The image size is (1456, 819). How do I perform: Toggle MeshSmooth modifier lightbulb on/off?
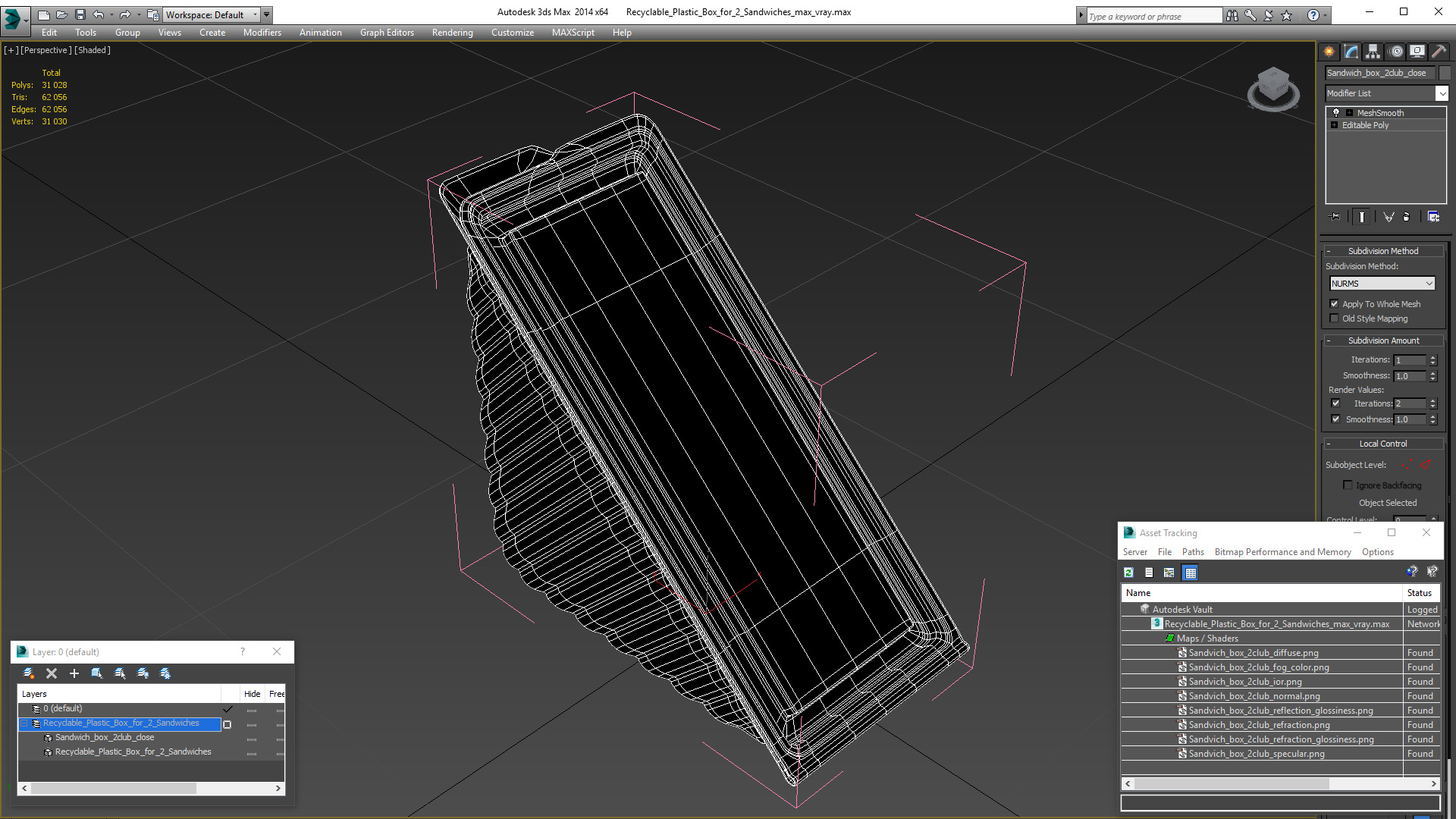[1336, 112]
